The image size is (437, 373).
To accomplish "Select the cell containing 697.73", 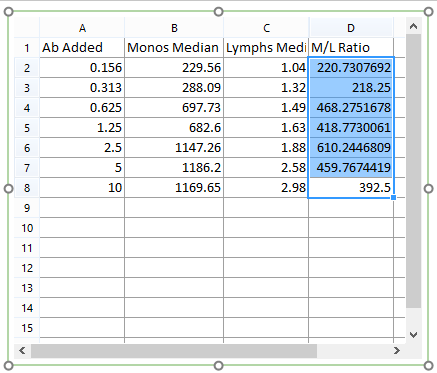I will 174,108.
